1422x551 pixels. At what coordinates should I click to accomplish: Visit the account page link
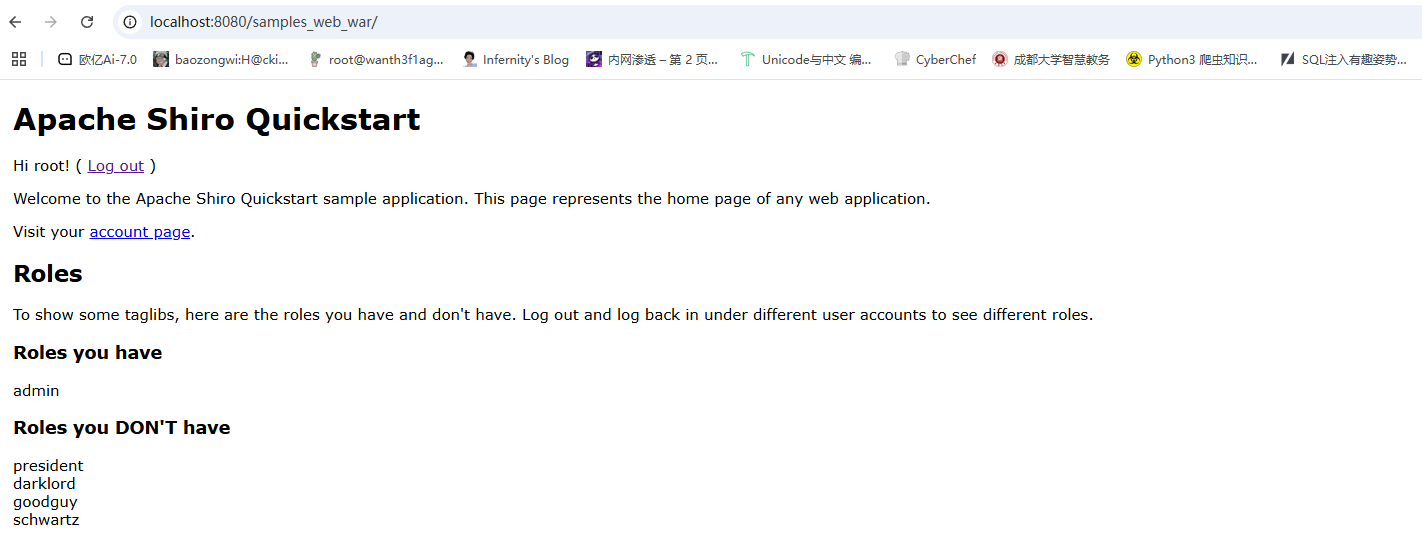pos(139,232)
